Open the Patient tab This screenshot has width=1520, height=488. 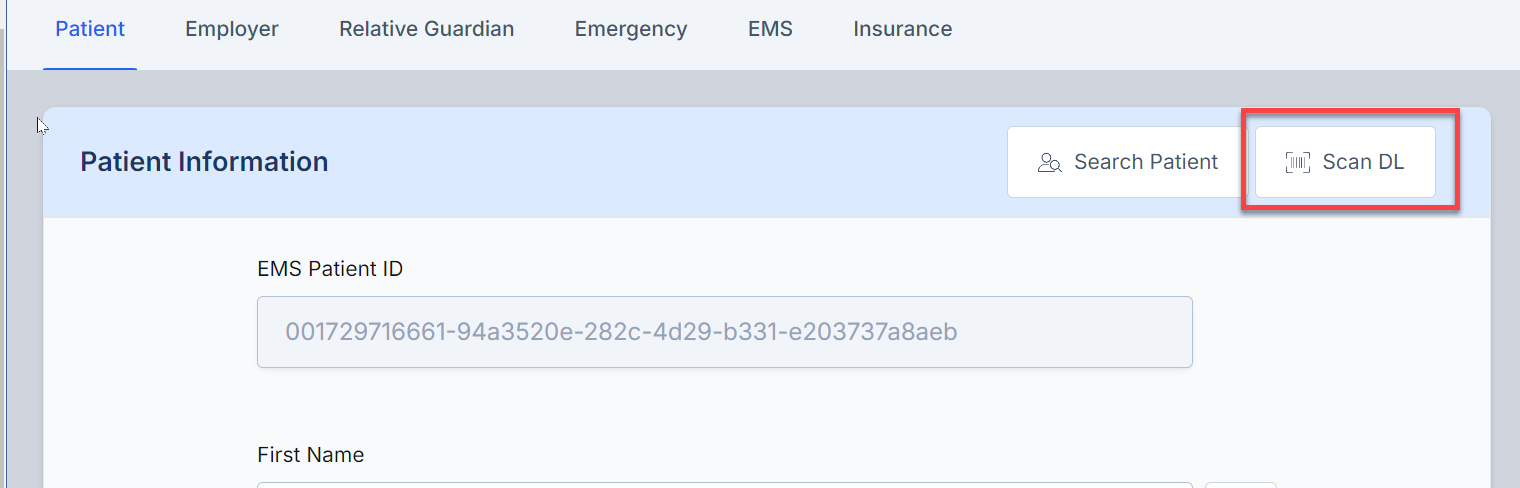coord(90,29)
